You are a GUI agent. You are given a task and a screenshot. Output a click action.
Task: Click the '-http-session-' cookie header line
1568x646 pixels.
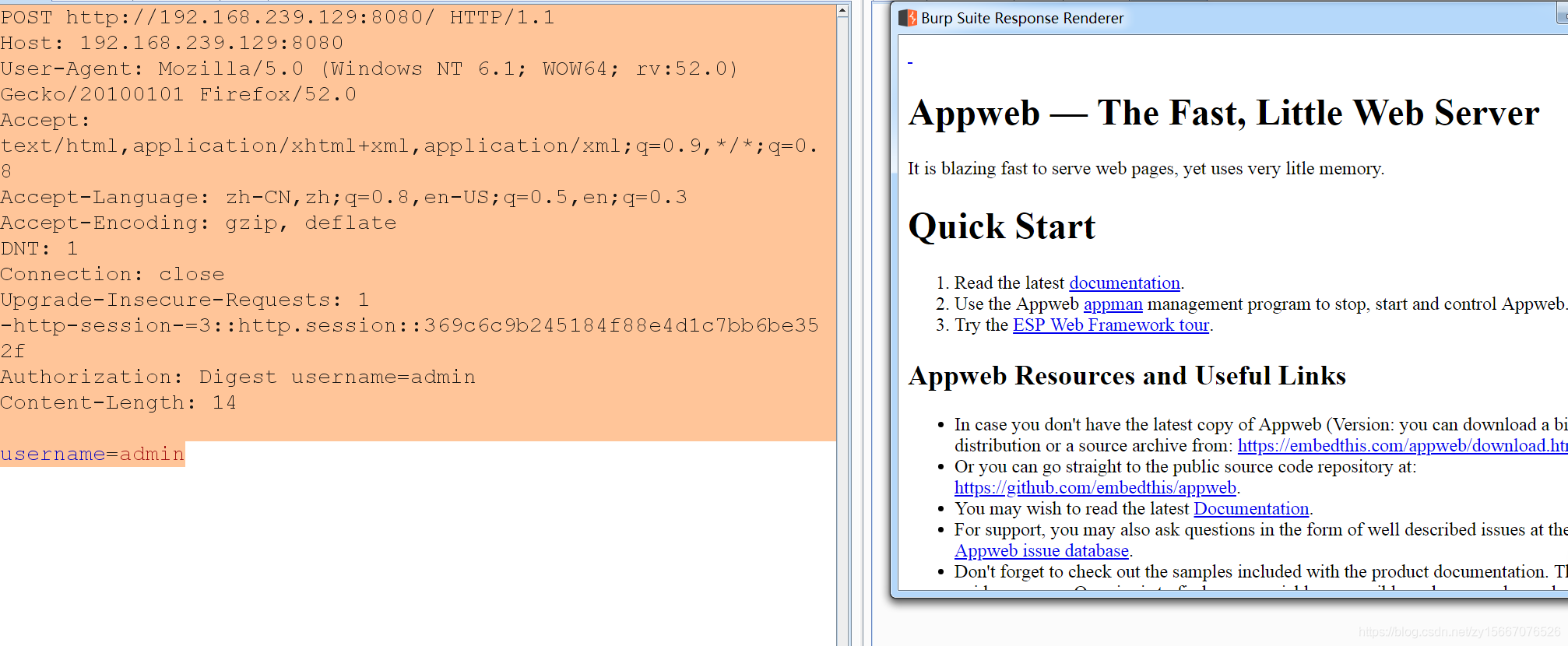point(410,338)
